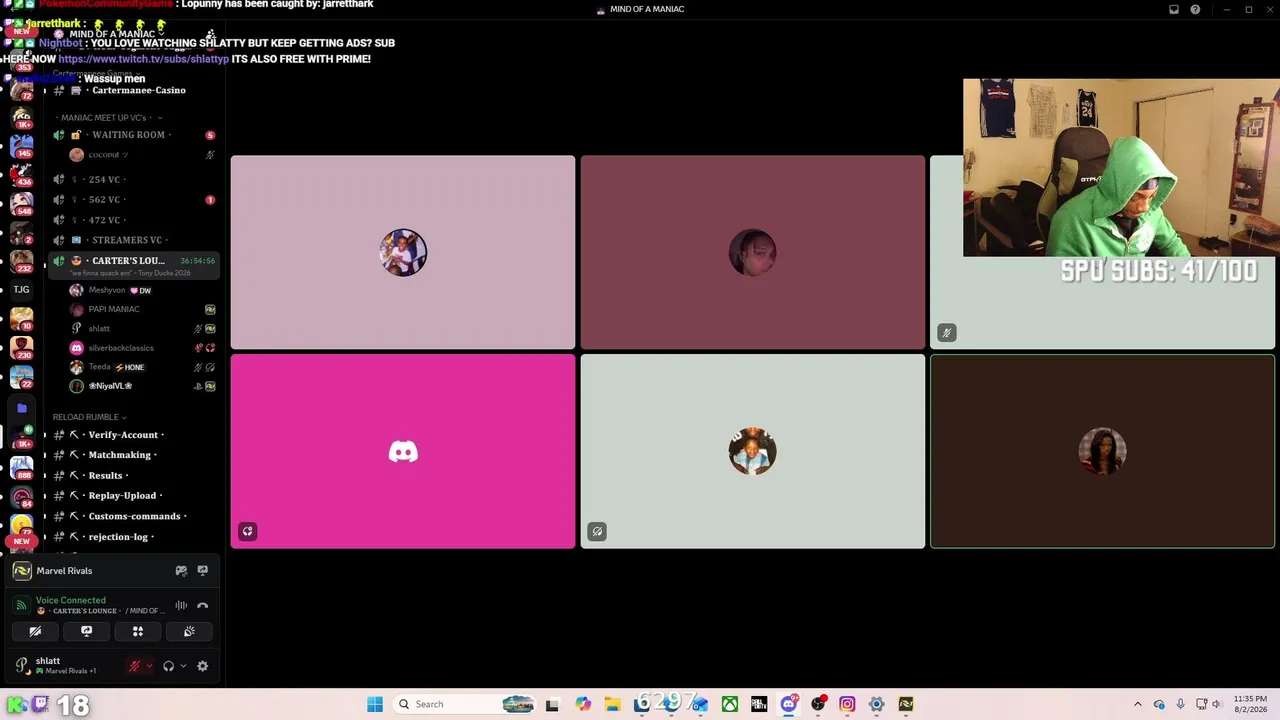Screen dimensions: 1280x720
Task: Open shlatt user profile panel
Action: 67,666
